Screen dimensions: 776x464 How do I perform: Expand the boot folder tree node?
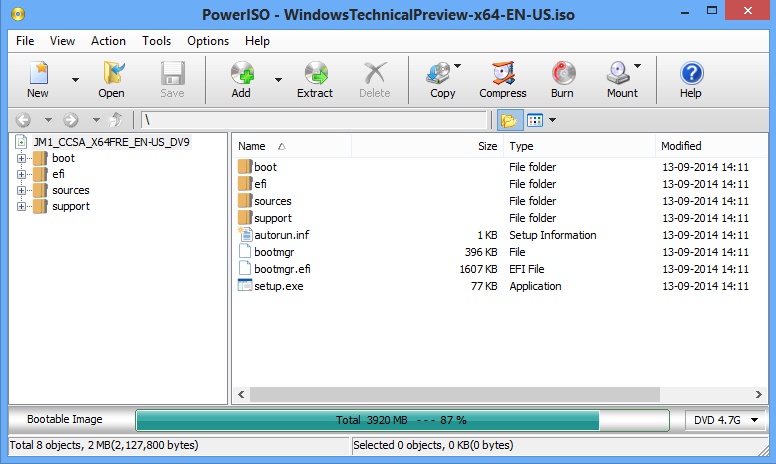[21, 158]
